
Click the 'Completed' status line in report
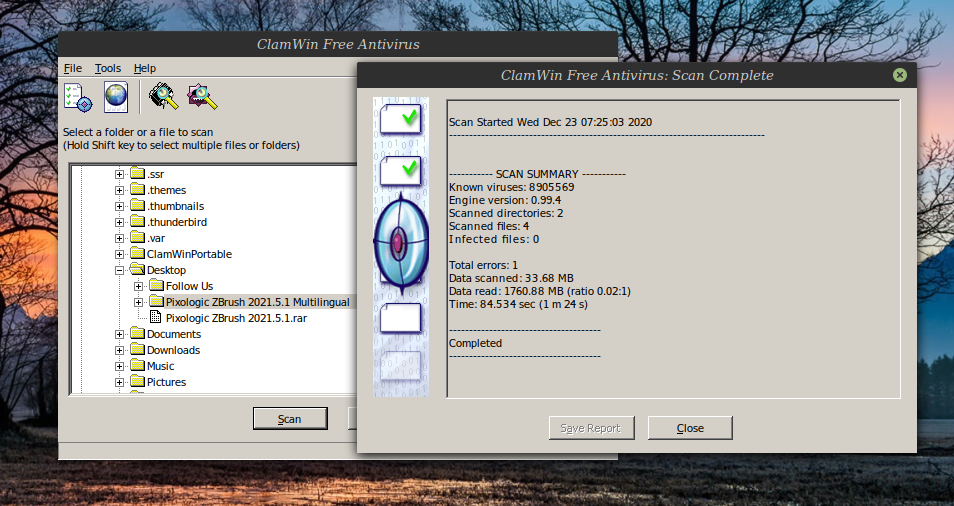475,343
